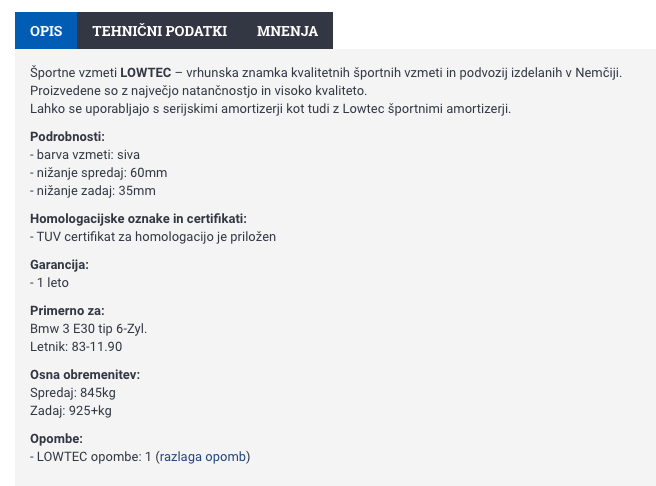
Task: Switch to the TEHNIČNI PODATKI tab
Action: click(x=160, y=31)
